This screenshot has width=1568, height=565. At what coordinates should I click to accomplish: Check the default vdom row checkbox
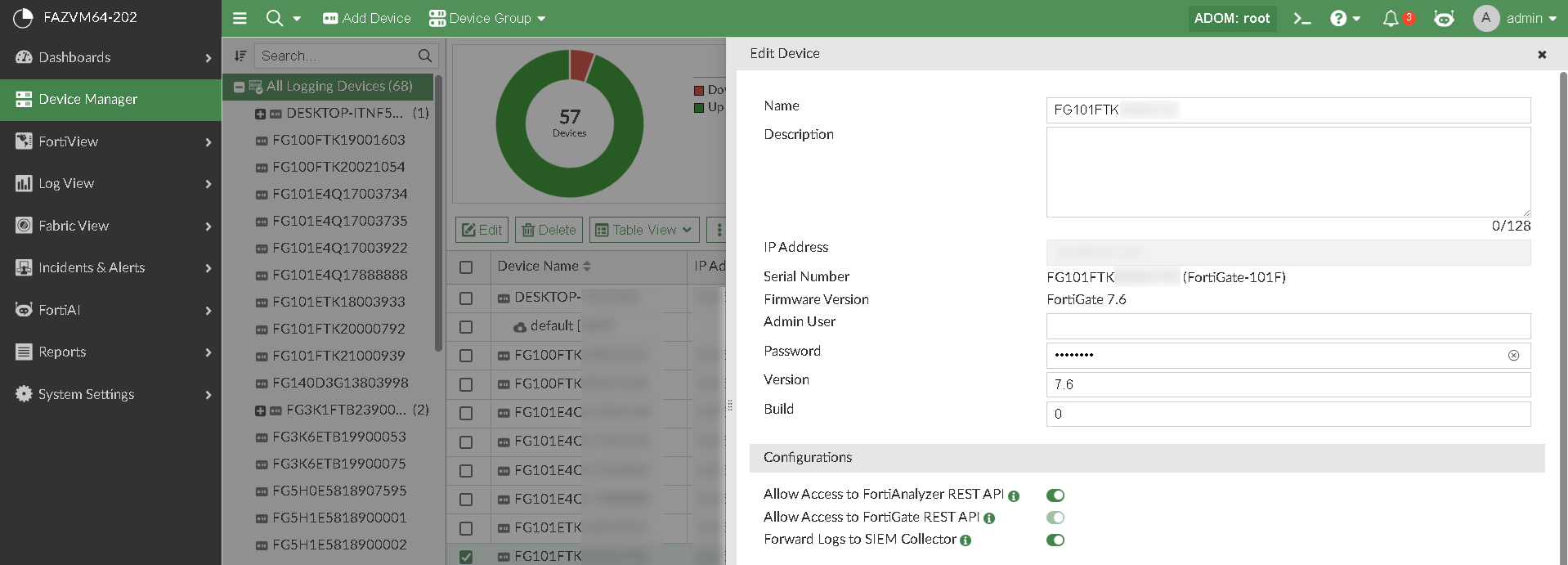click(466, 327)
